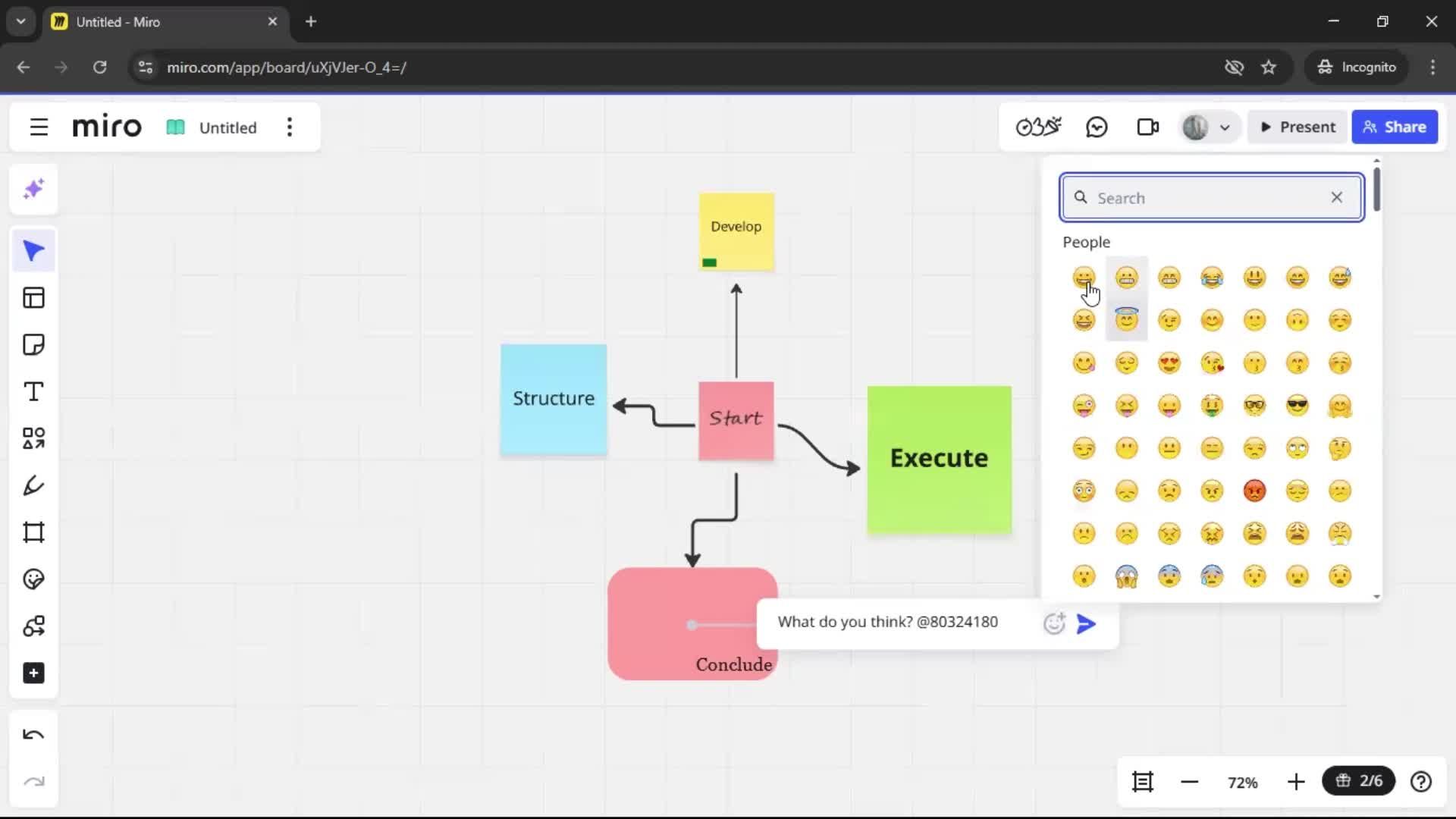This screenshot has height=819, width=1456.
Task: Pick the heart-eyes emoji
Action: [1169, 363]
